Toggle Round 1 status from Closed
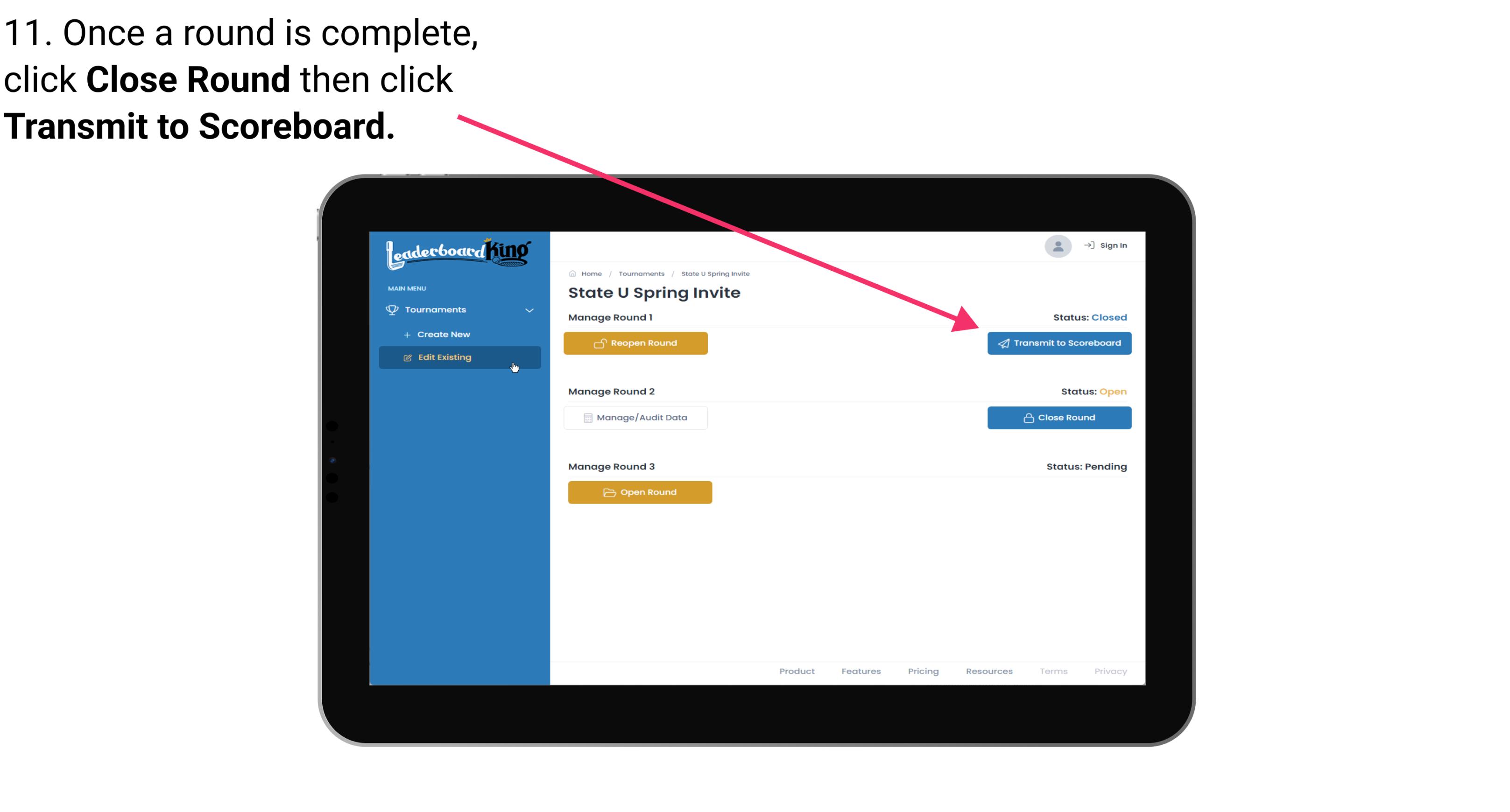 636,342
